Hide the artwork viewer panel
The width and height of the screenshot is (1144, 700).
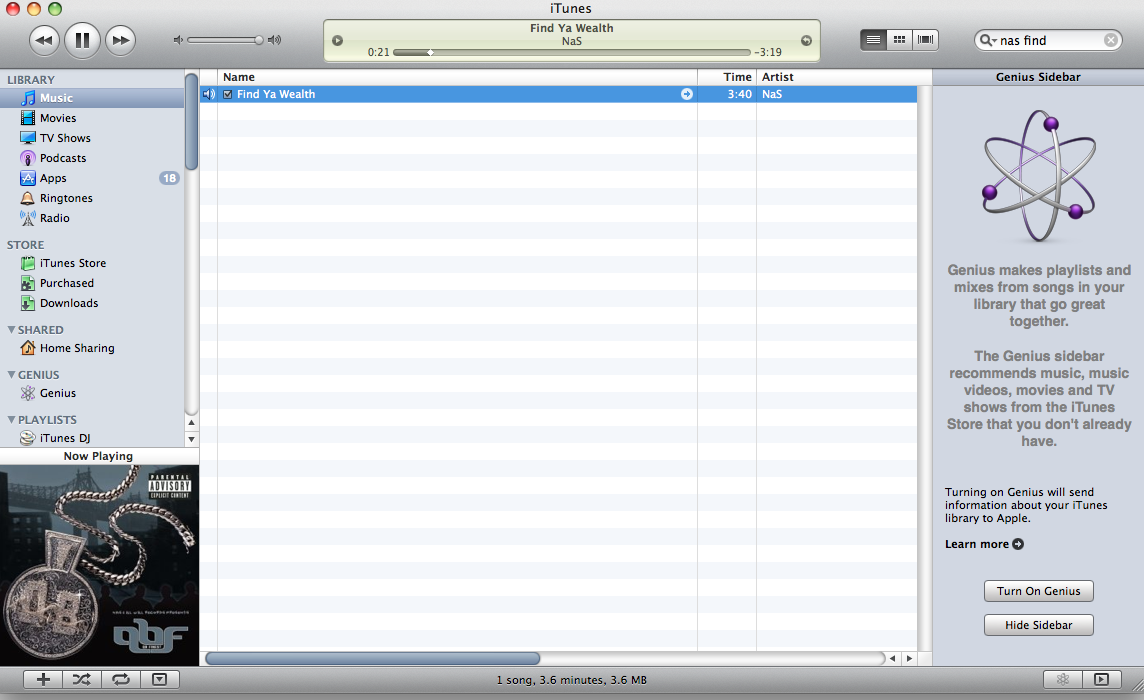click(160, 680)
